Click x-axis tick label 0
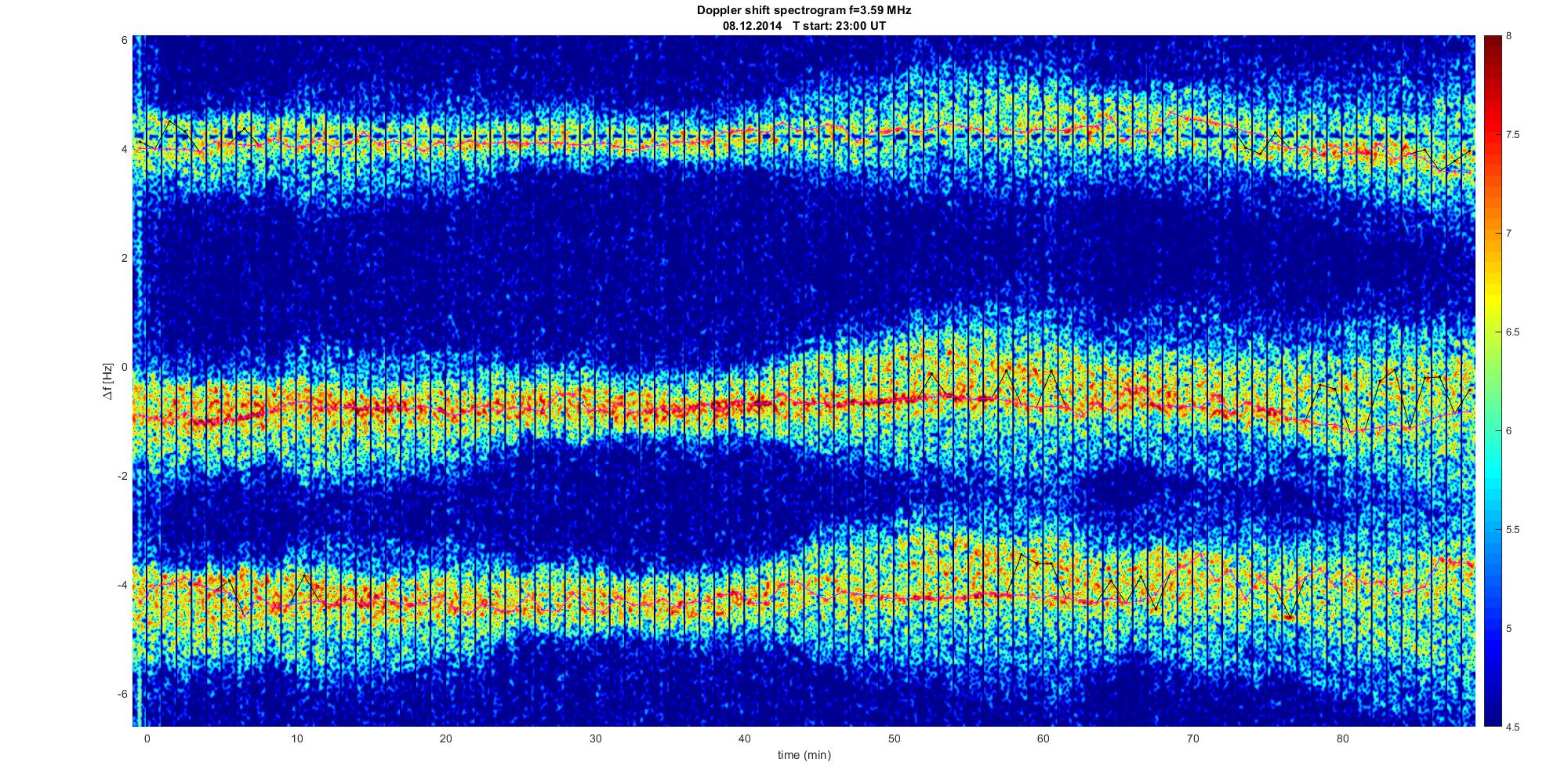Viewport: 1568px width, 780px height. pos(147,738)
